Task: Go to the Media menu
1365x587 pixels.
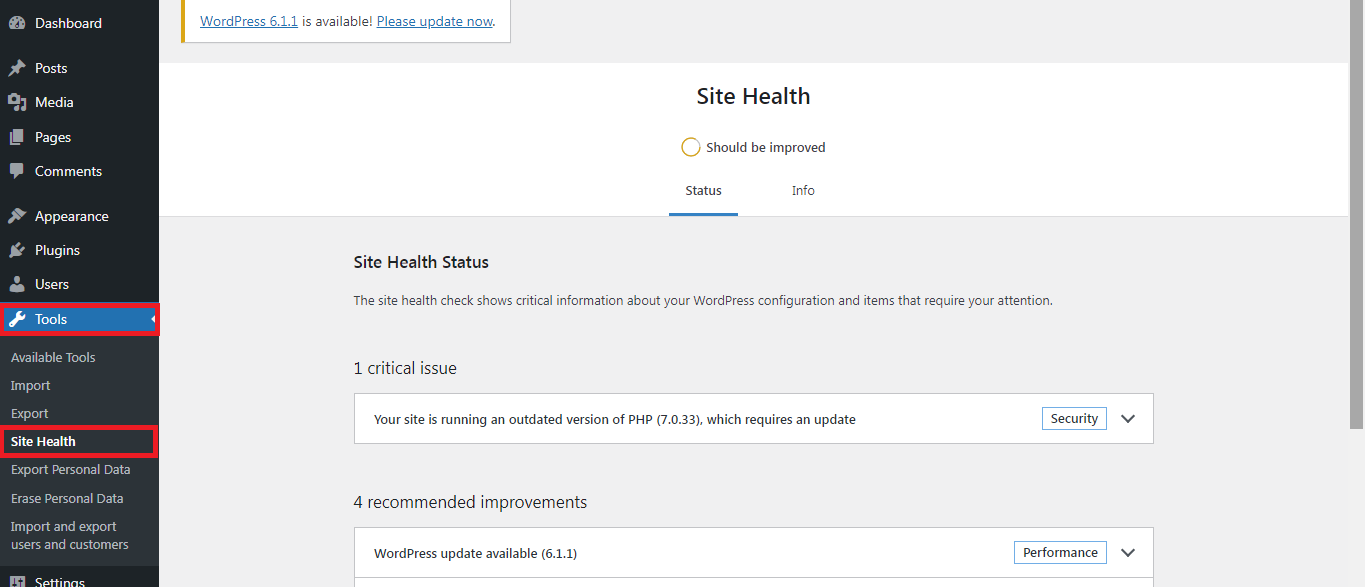Action: coord(79,102)
